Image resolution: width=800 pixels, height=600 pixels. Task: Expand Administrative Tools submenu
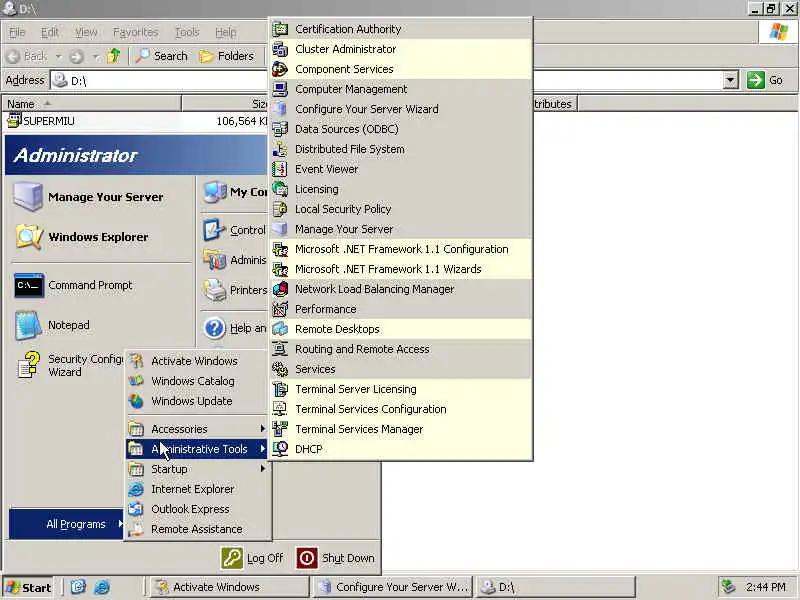pyautogui.click(x=197, y=449)
